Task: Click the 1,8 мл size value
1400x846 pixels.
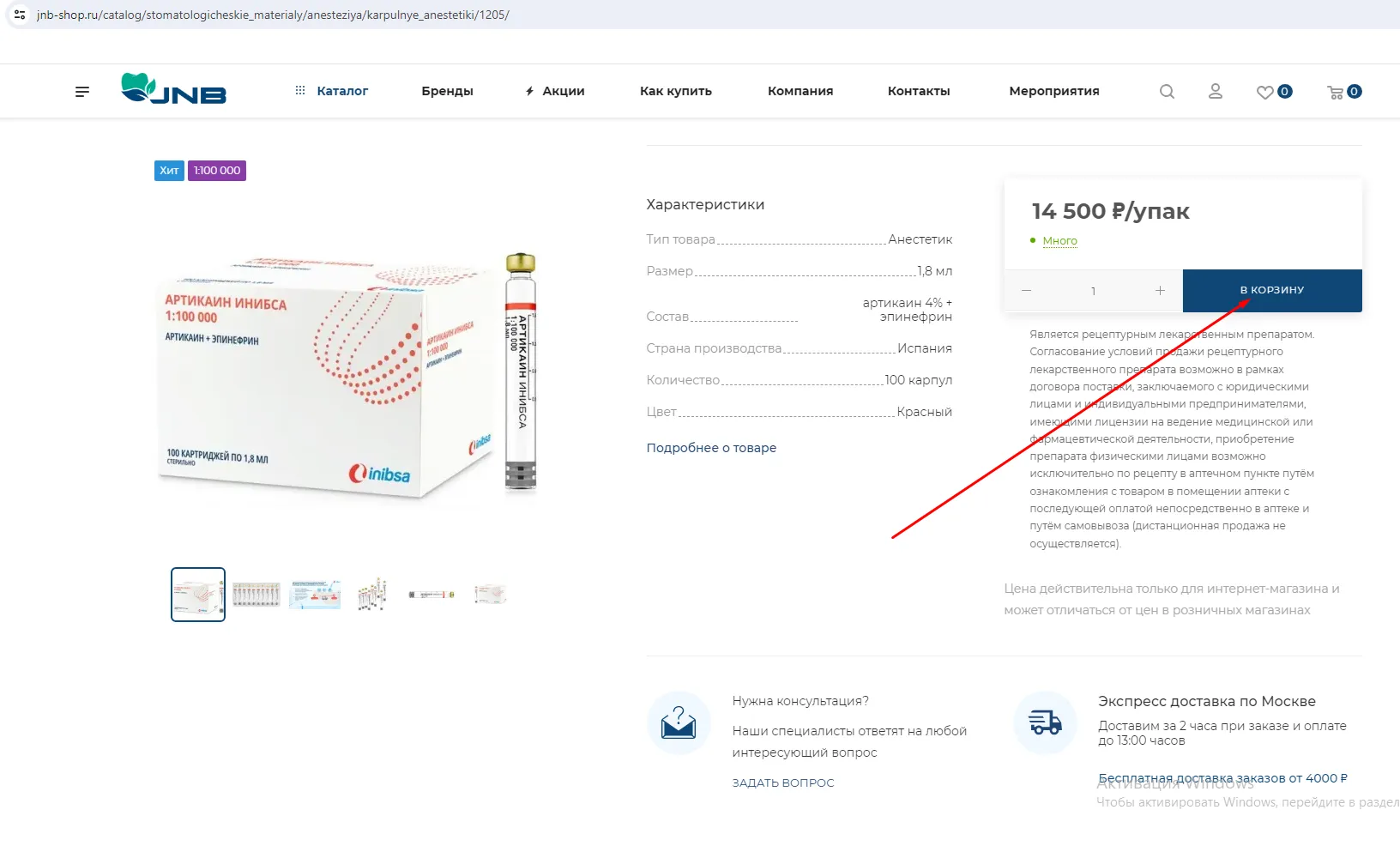Action: coord(935,271)
